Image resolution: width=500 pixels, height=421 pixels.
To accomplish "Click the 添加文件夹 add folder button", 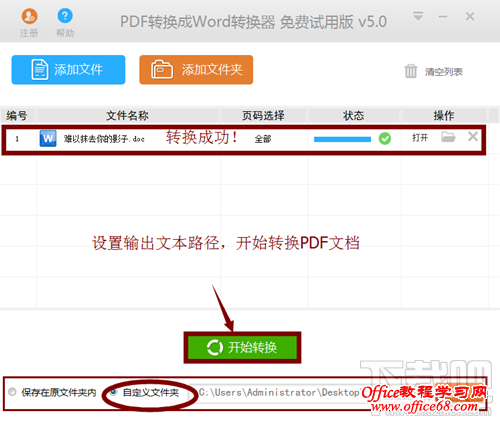I will point(196,70).
